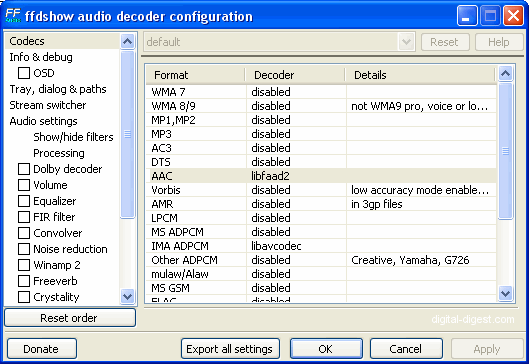Select the AC3 format row
The image size is (529, 364).
(321, 148)
